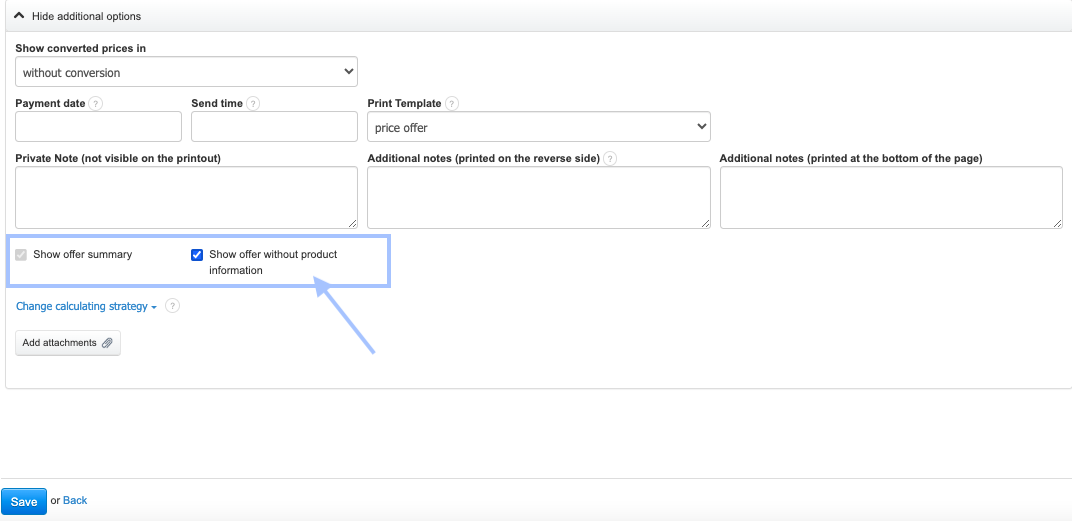
Task: Click the Private Note textarea resize handle
Action: 352,223
